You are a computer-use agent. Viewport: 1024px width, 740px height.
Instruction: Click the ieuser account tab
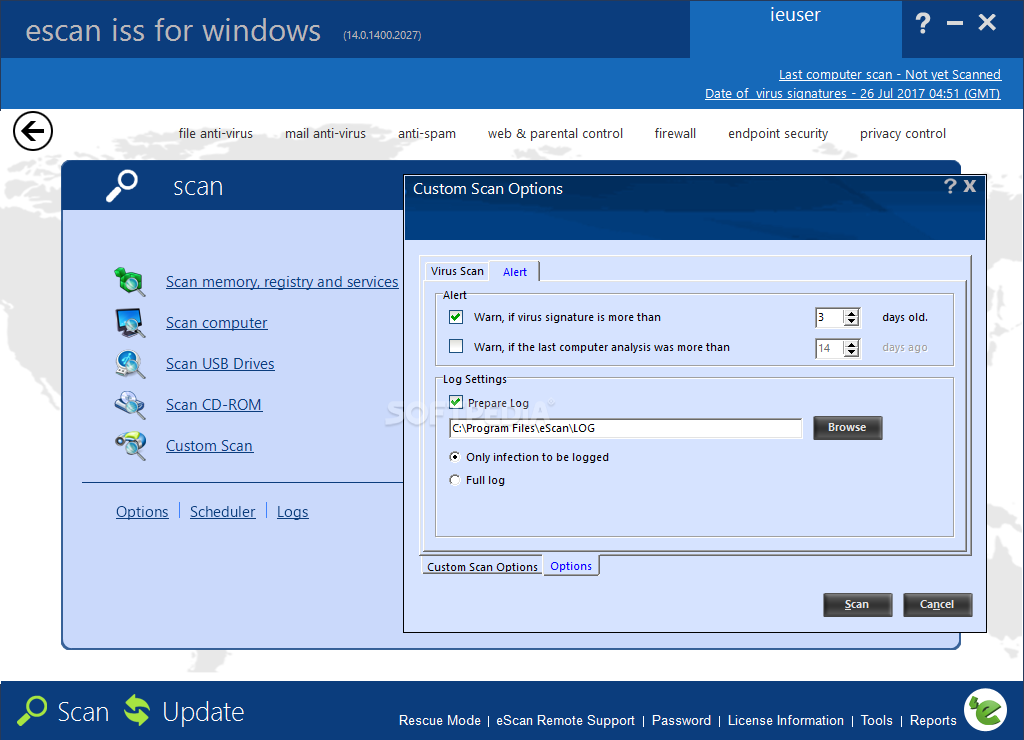point(795,29)
